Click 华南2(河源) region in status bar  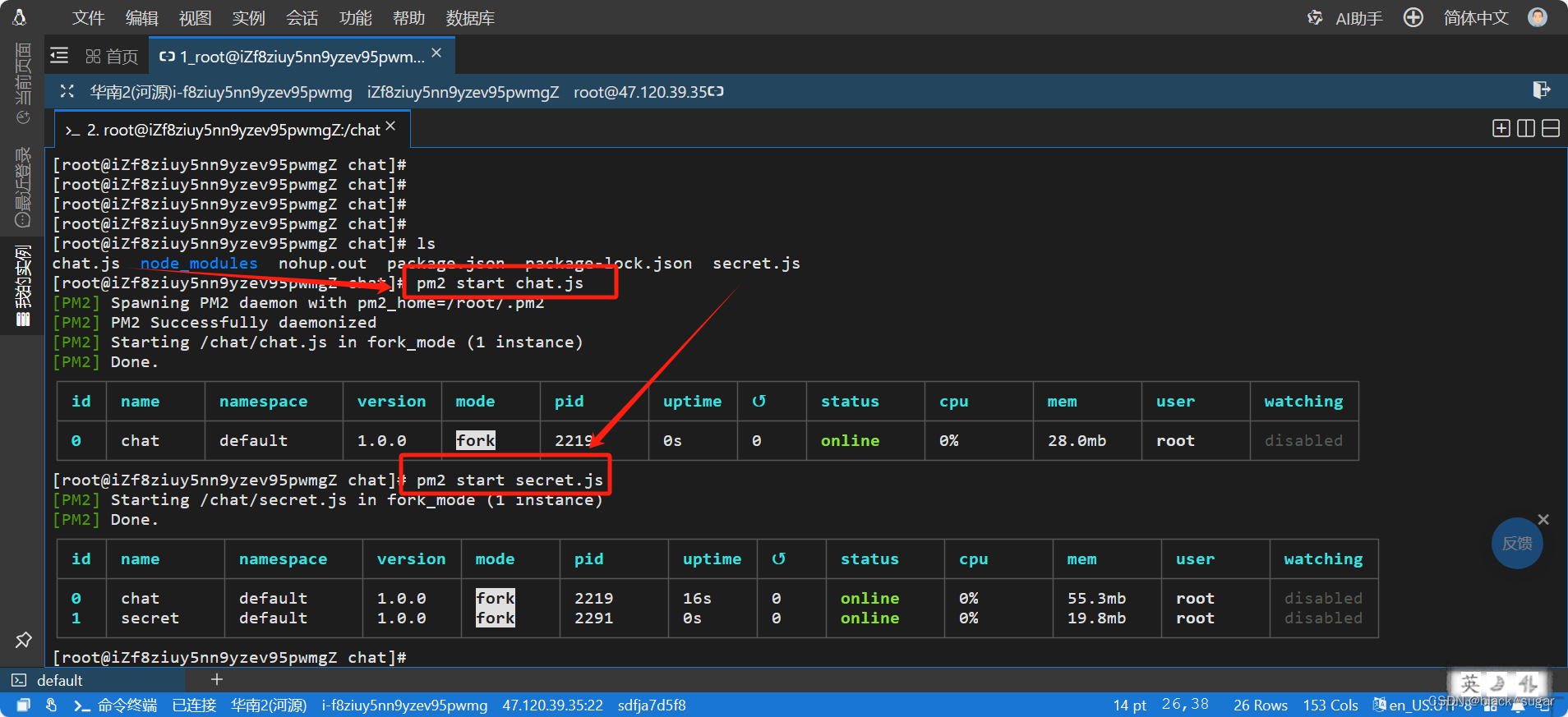point(269,705)
